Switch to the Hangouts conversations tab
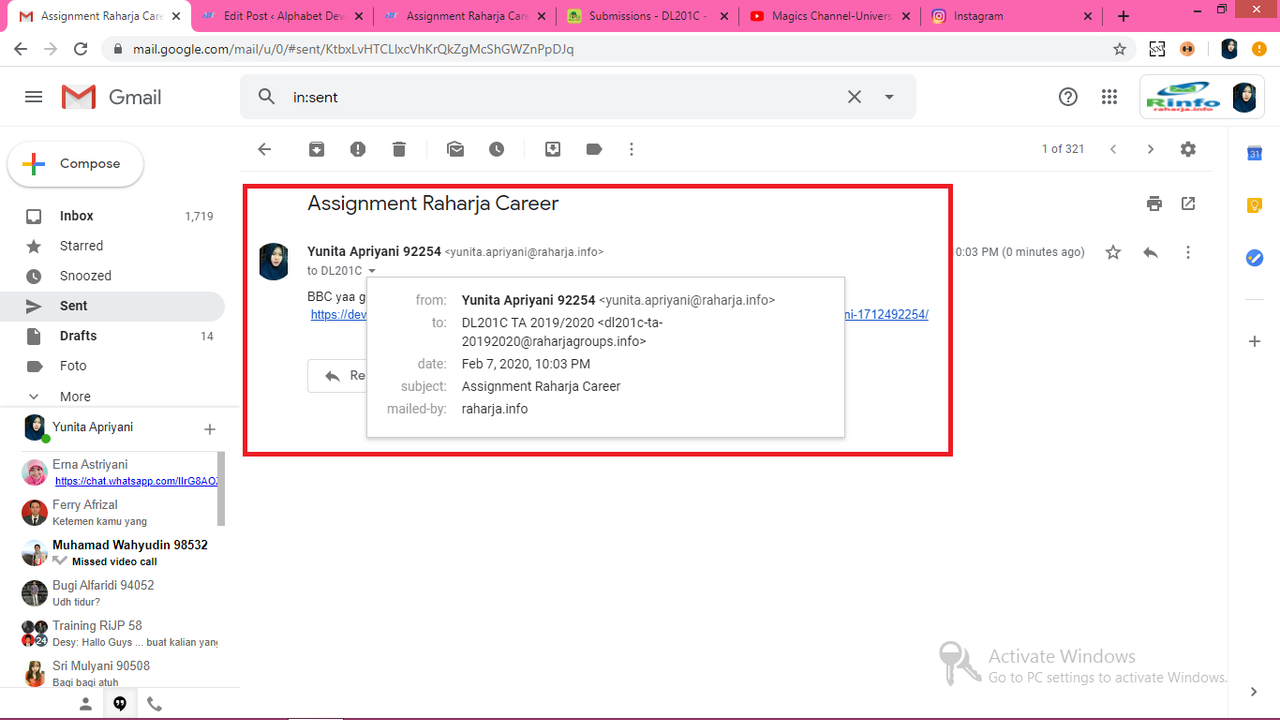Viewport: 1280px width, 720px height. [x=120, y=704]
